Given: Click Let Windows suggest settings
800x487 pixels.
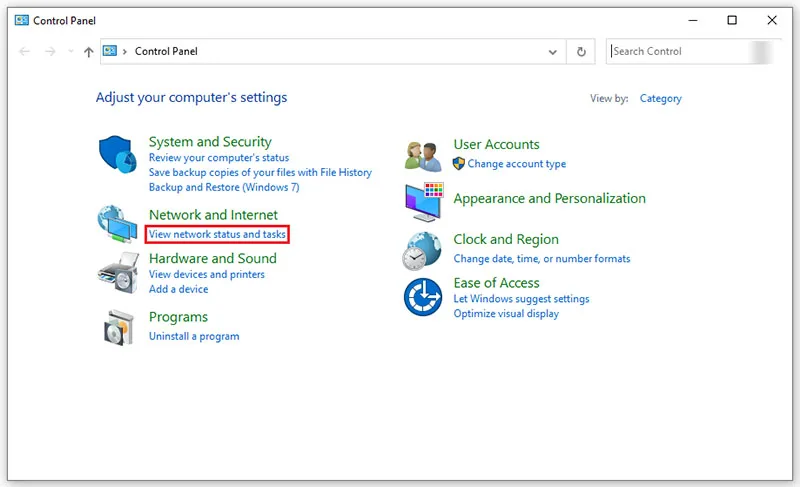Looking at the screenshot, I should point(521,299).
